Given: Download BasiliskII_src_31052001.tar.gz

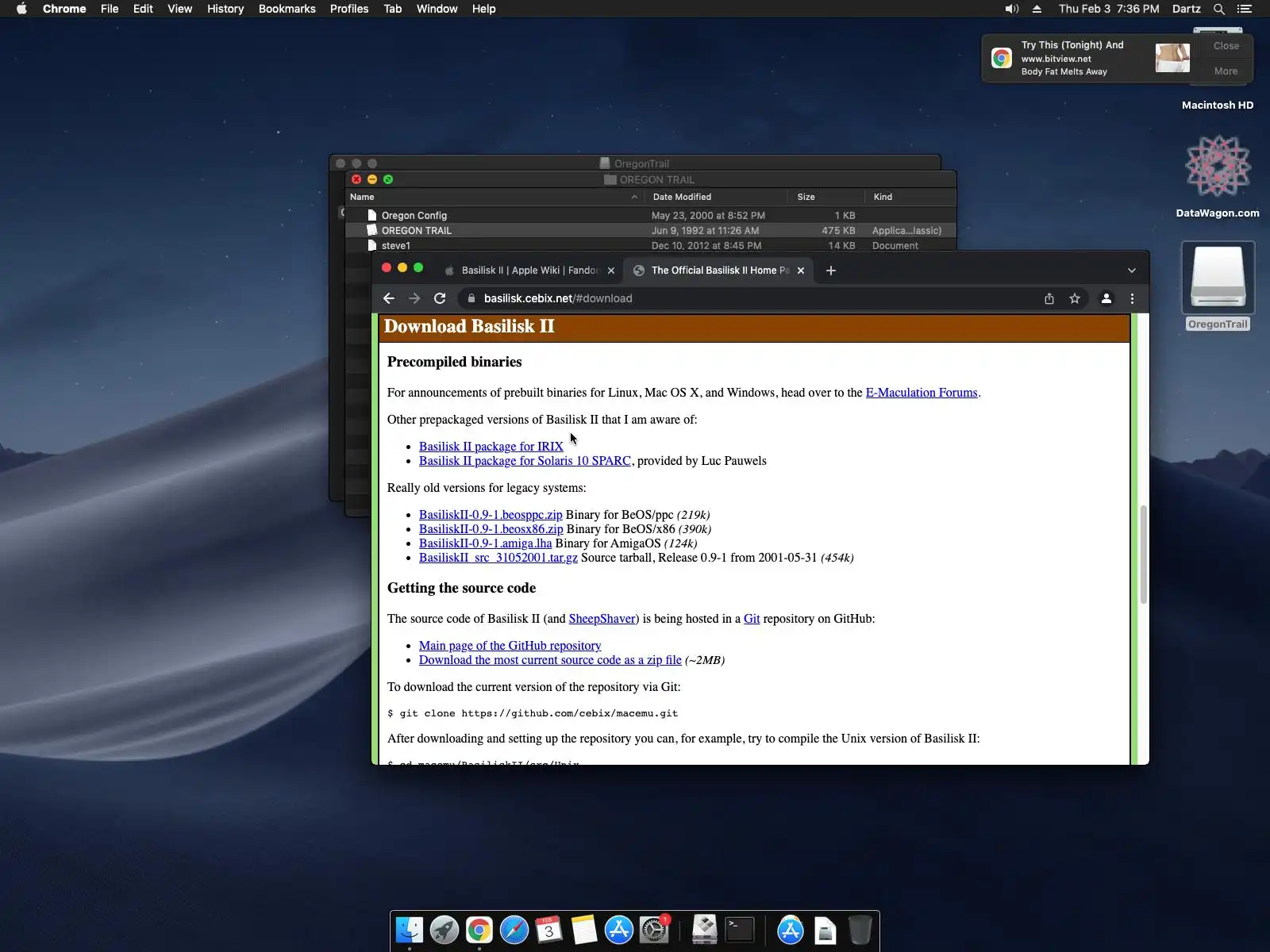Looking at the screenshot, I should tap(498, 558).
